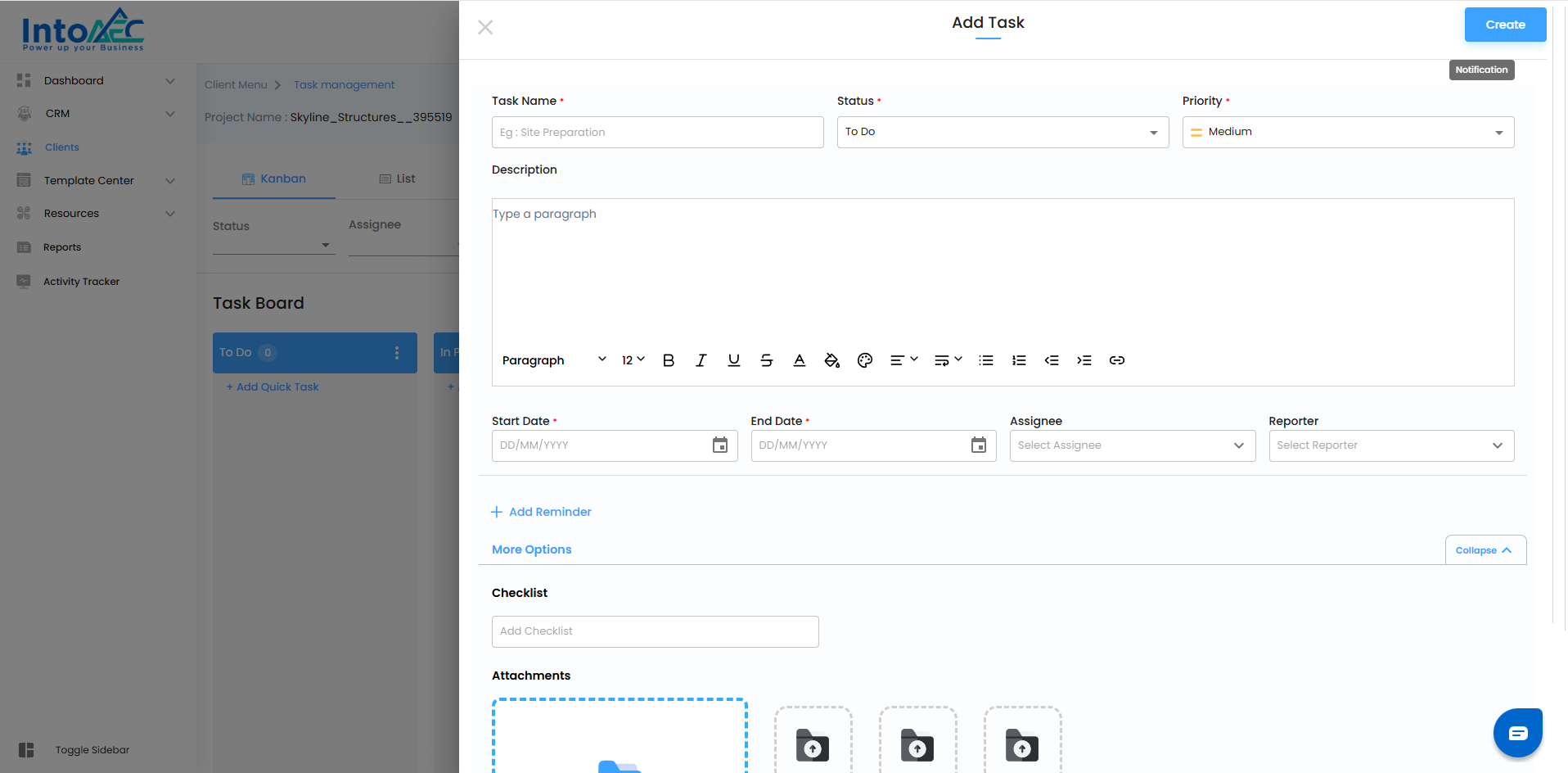This screenshot has width=1568, height=773.
Task: Expand the Dashboard menu chevron
Action: click(170, 80)
